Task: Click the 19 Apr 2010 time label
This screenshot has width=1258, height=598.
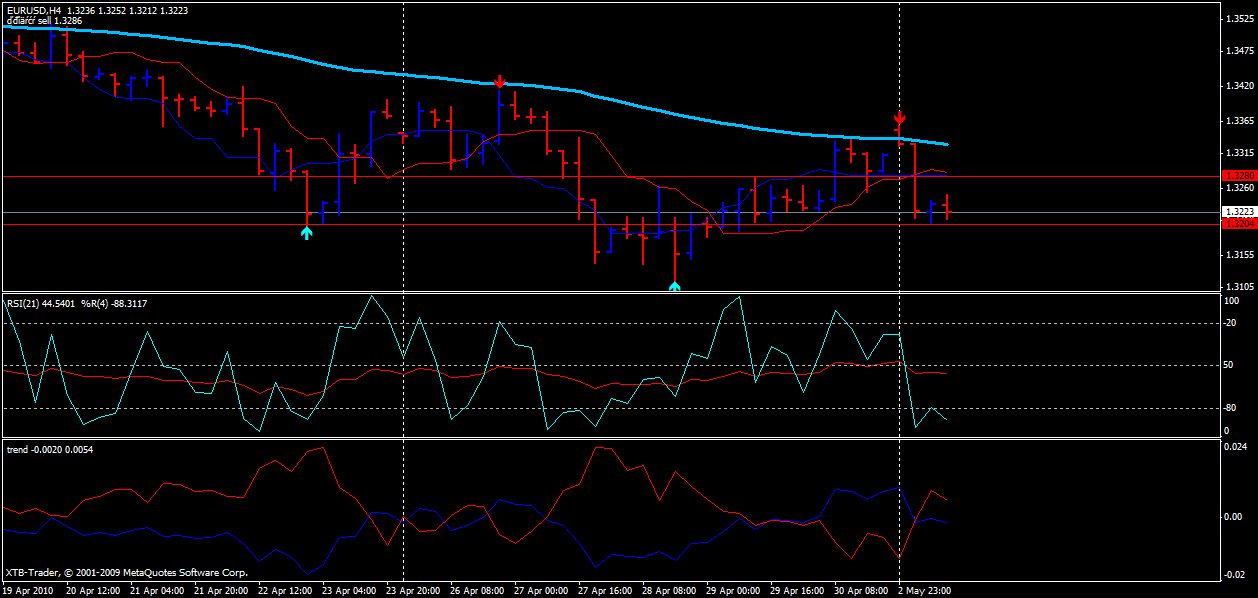Action: 30,591
